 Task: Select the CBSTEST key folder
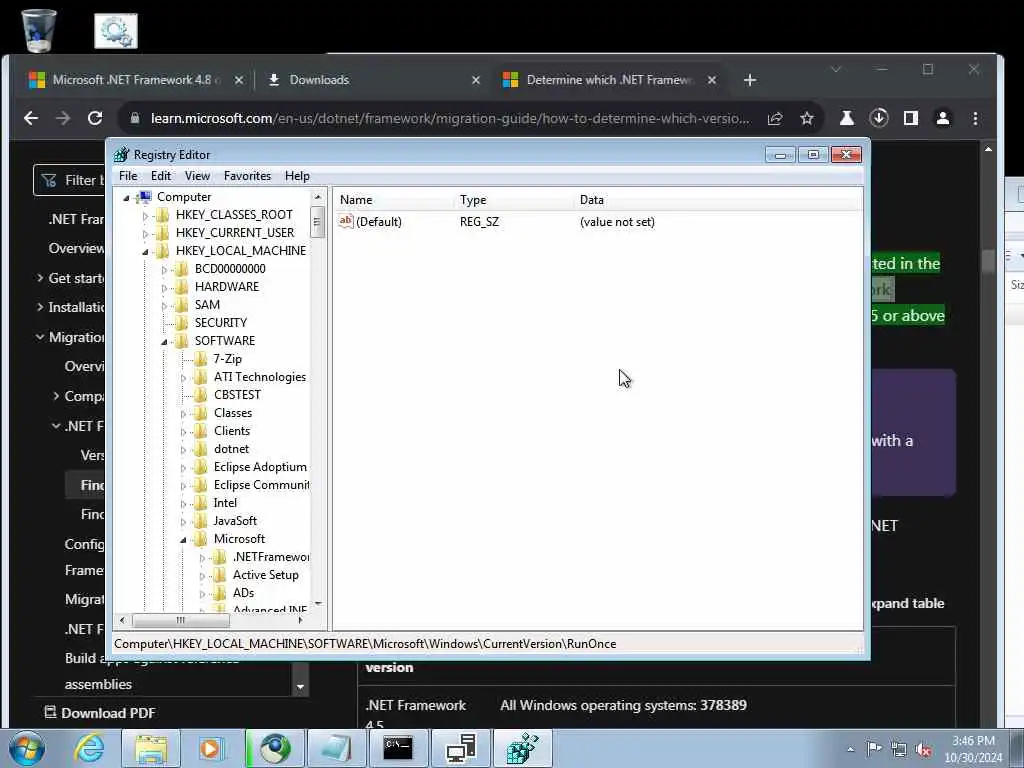(x=237, y=394)
